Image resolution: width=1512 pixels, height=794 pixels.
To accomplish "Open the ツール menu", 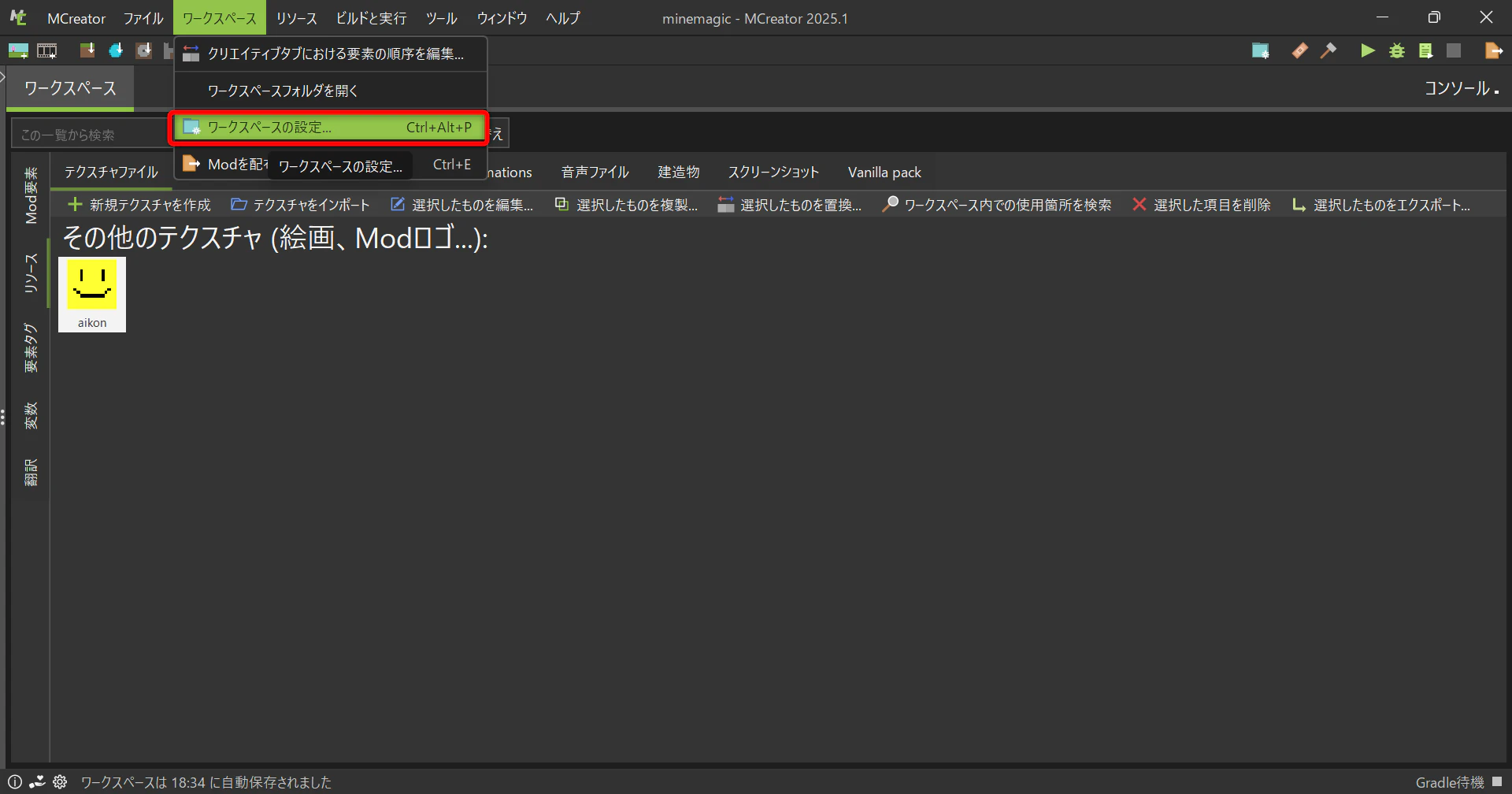I will tap(441, 18).
